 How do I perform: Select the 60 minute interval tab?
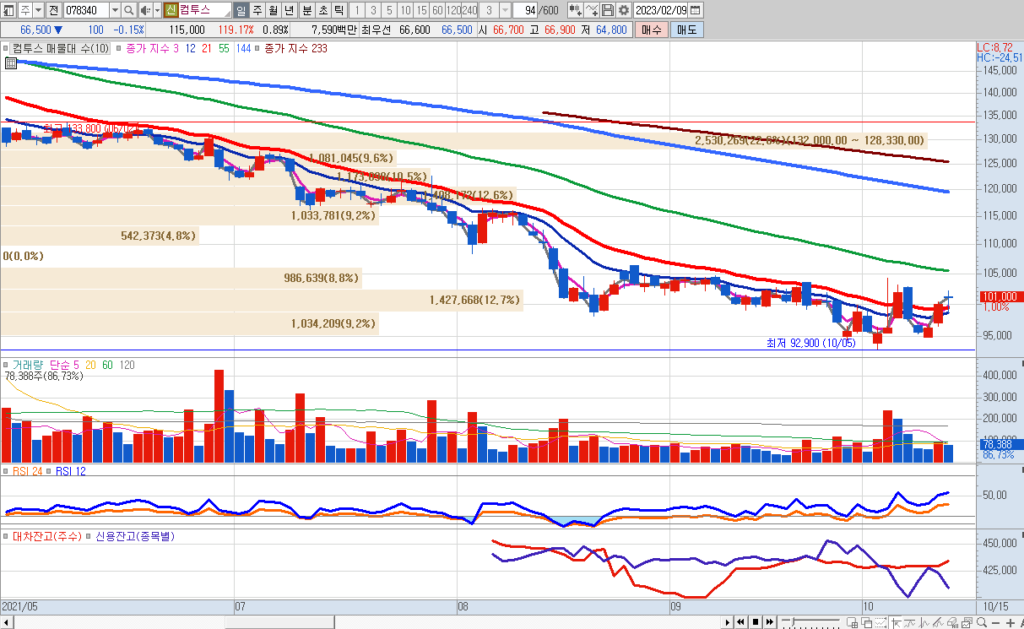click(x=436, y=10)
